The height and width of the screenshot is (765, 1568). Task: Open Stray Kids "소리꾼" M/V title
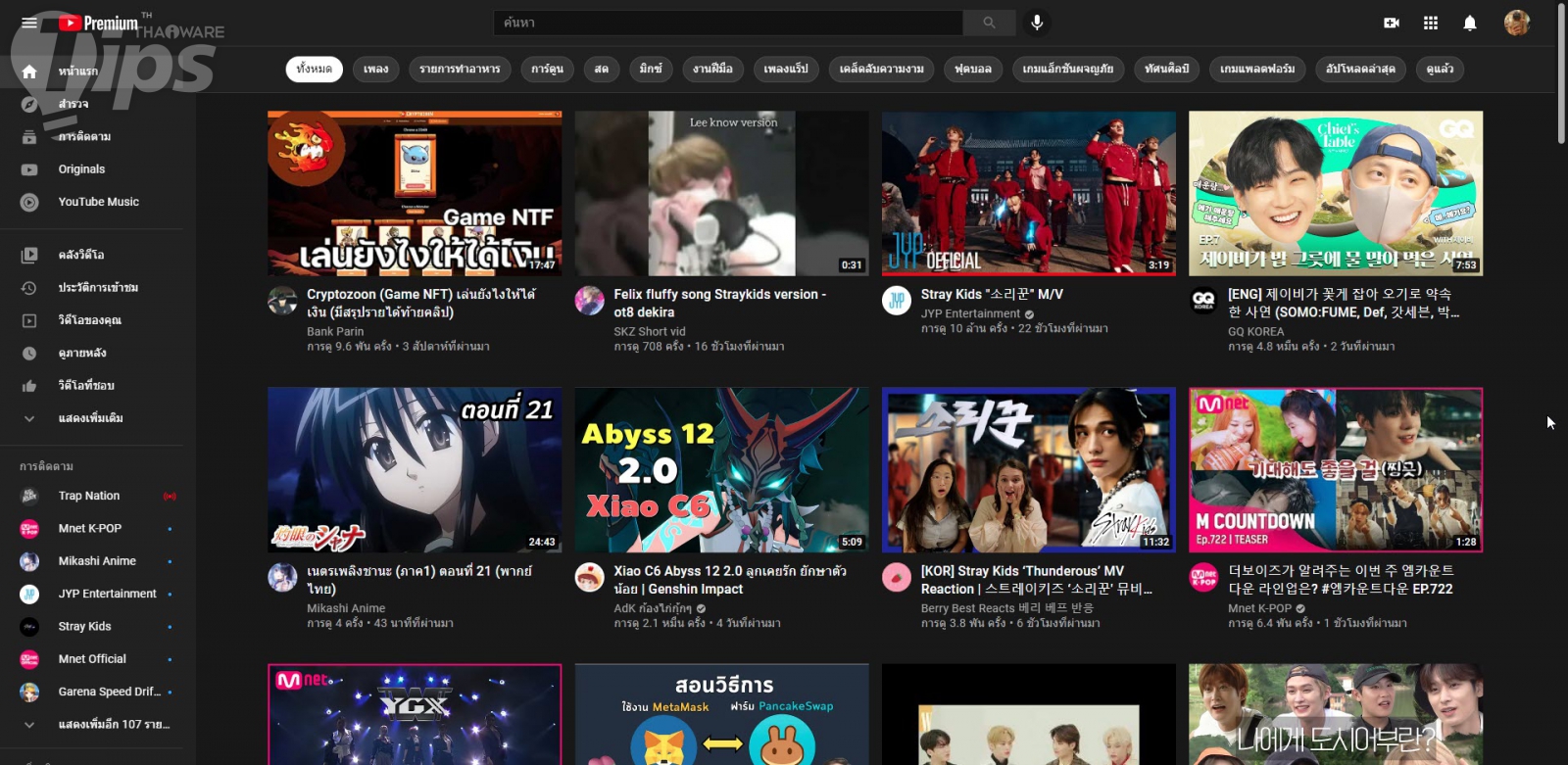click(x=992, y=294)
